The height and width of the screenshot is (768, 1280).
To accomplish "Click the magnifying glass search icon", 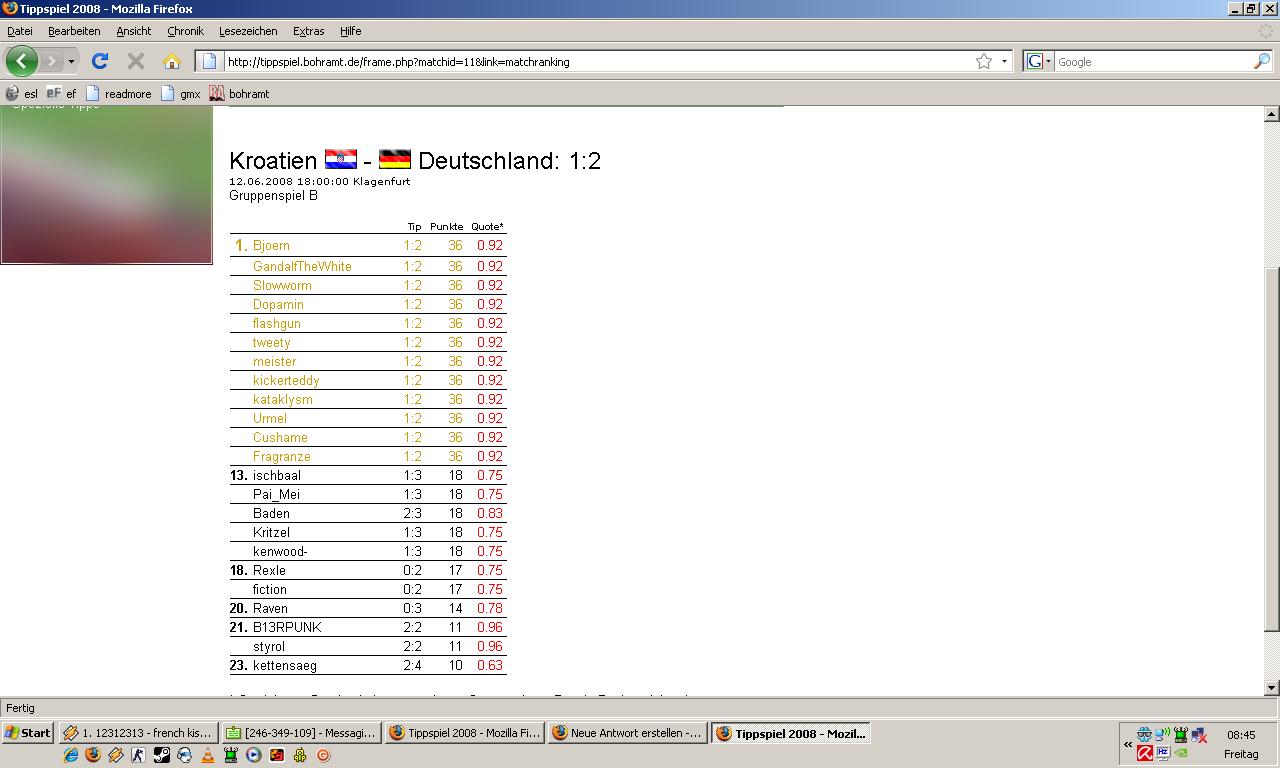I will [1261, 61].
